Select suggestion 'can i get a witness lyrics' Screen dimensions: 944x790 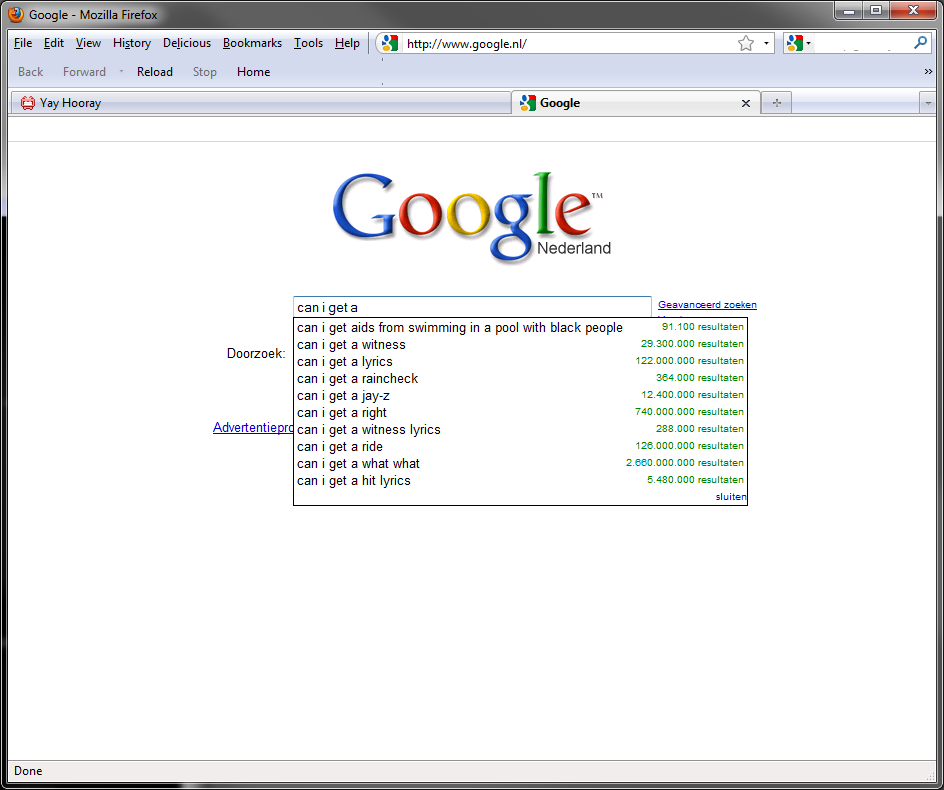520,429
